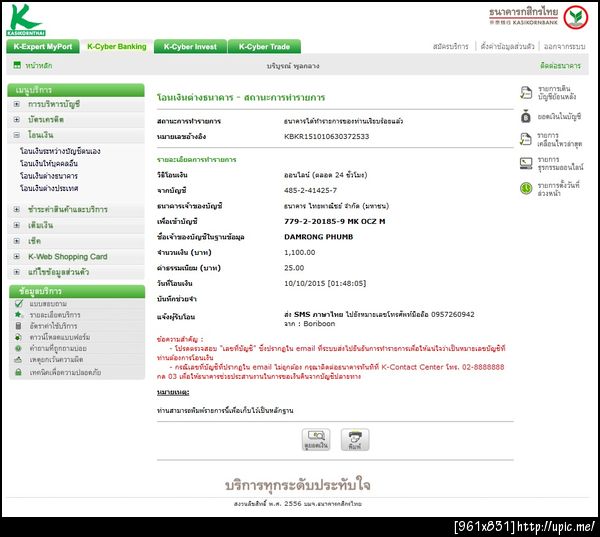The width and height of the screenshot is (600, 537).
Task: Click padlock icon next to เทคนิคเพื่อความปลอดภัย
Action: pos(18,372)
